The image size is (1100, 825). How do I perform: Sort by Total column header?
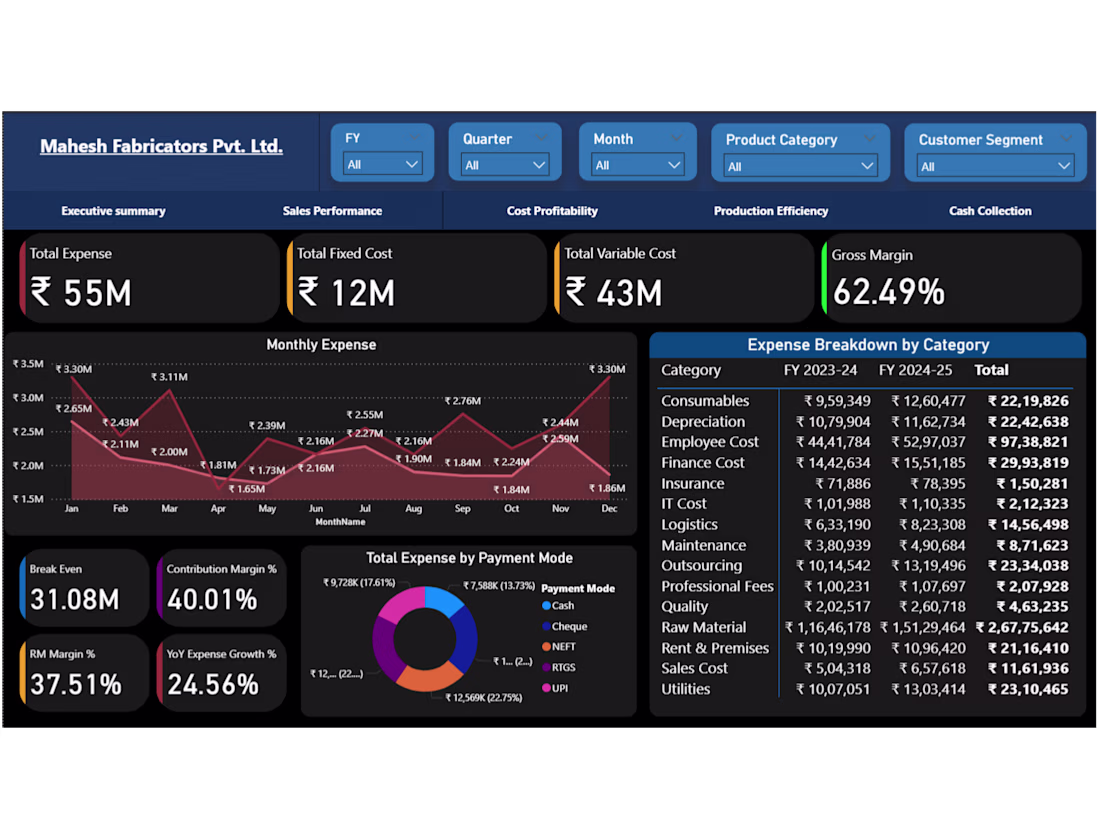(991, 370)
